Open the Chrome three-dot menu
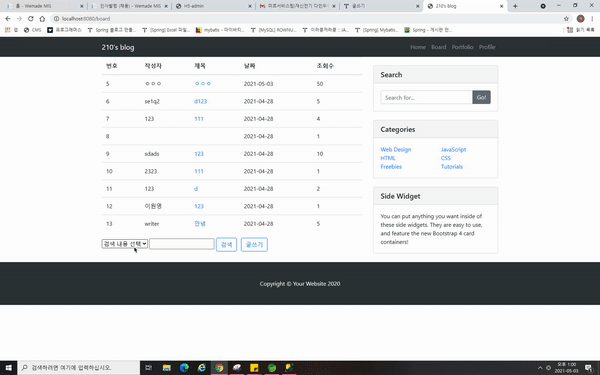Screen dimensions: 600x375 (592, 18)
